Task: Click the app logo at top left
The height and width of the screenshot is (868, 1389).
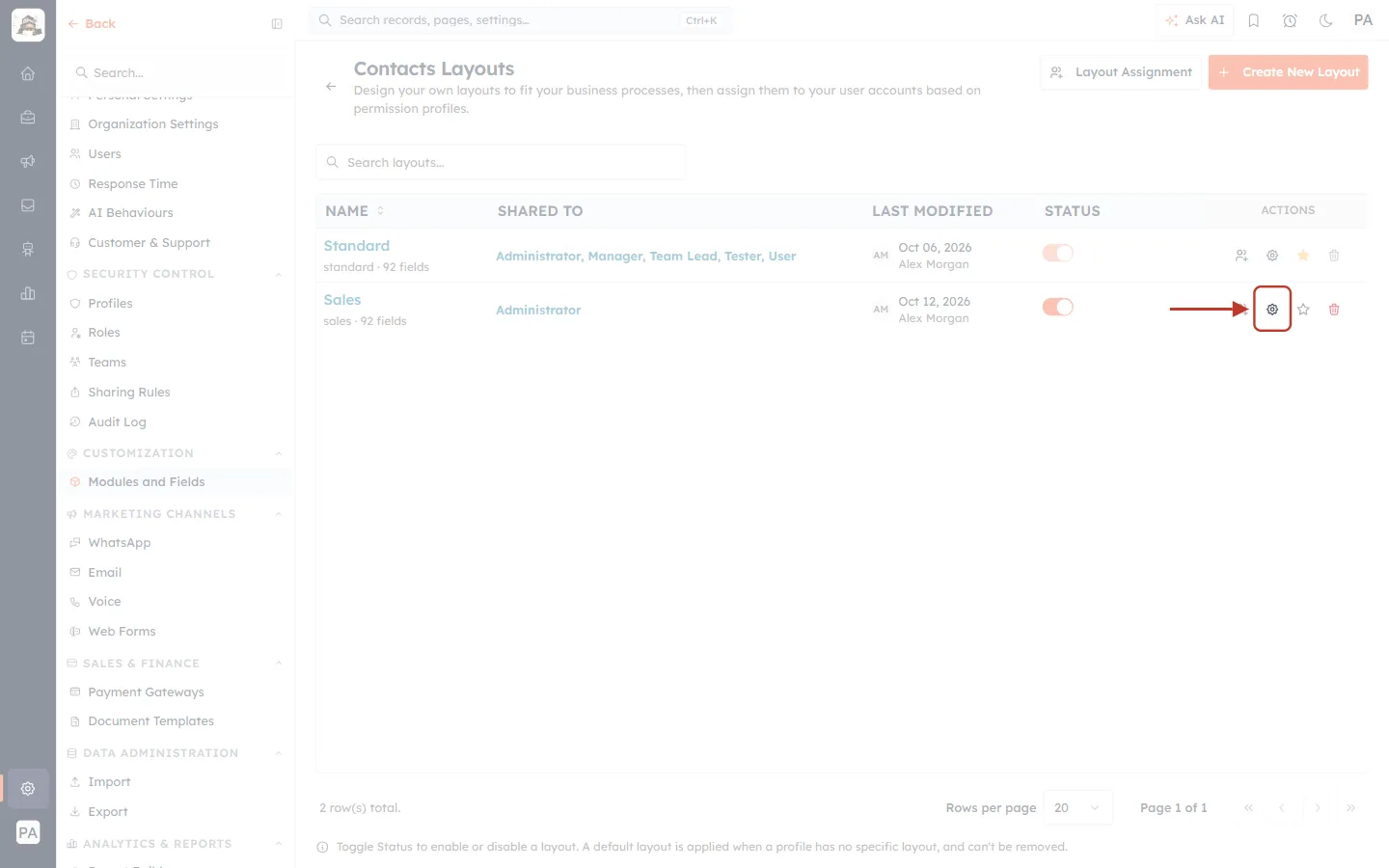Action: click(28, 25)
